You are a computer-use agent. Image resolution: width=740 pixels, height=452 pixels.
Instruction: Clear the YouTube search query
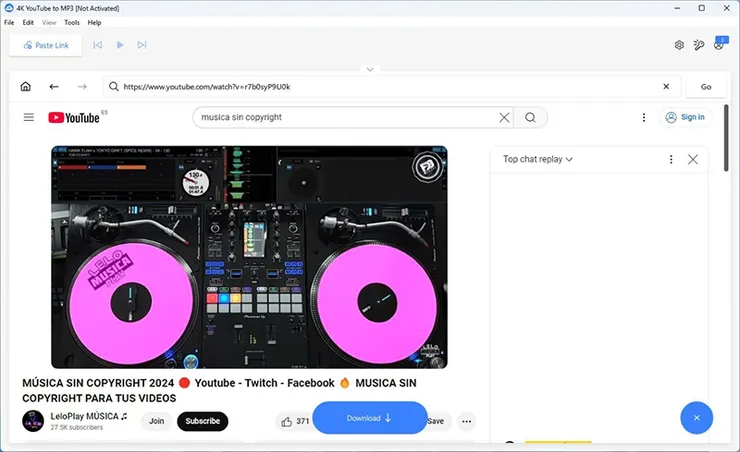pos(504,117)
